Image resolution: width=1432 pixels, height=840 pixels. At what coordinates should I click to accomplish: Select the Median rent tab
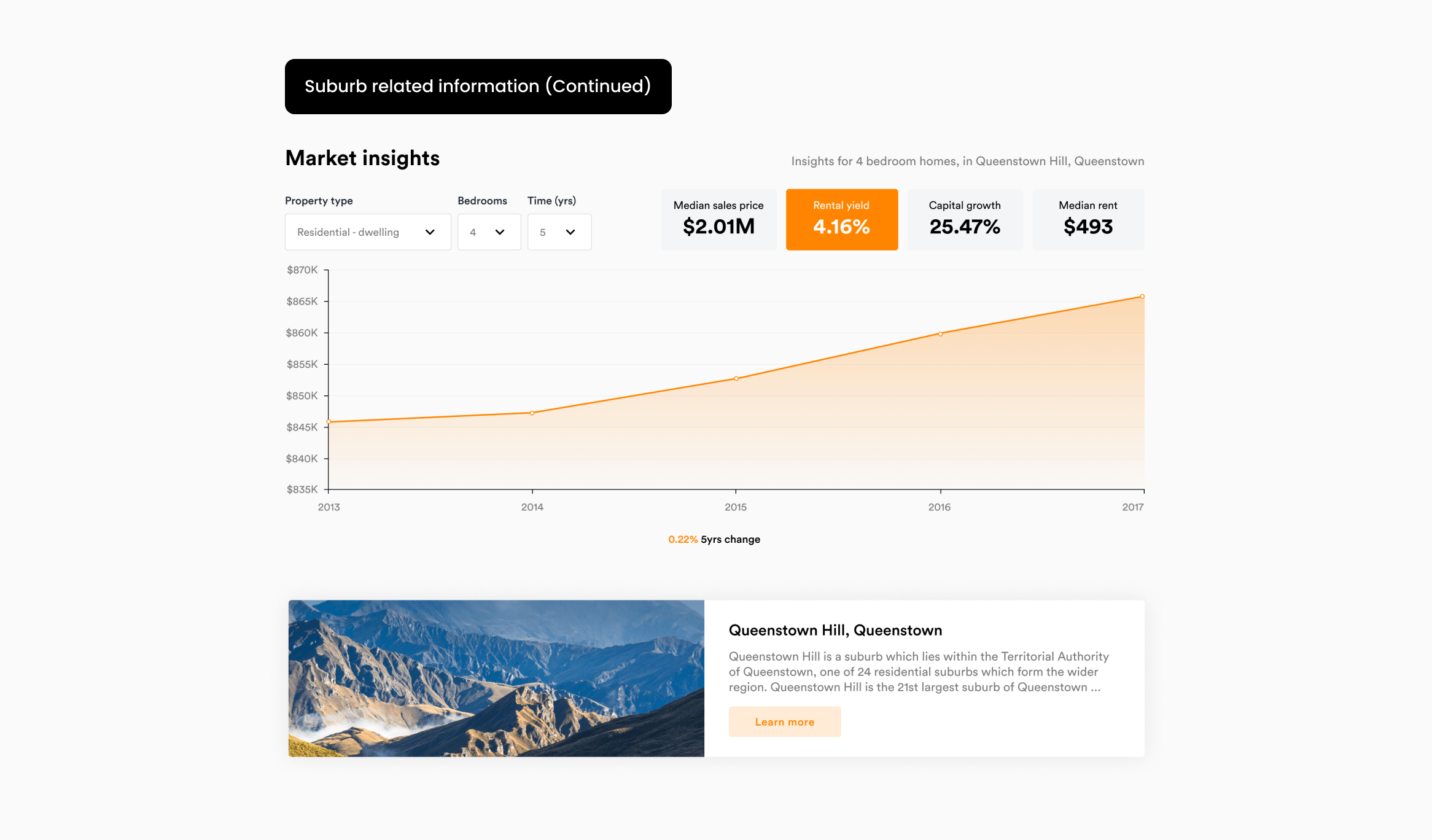[x=1088, y=219]
